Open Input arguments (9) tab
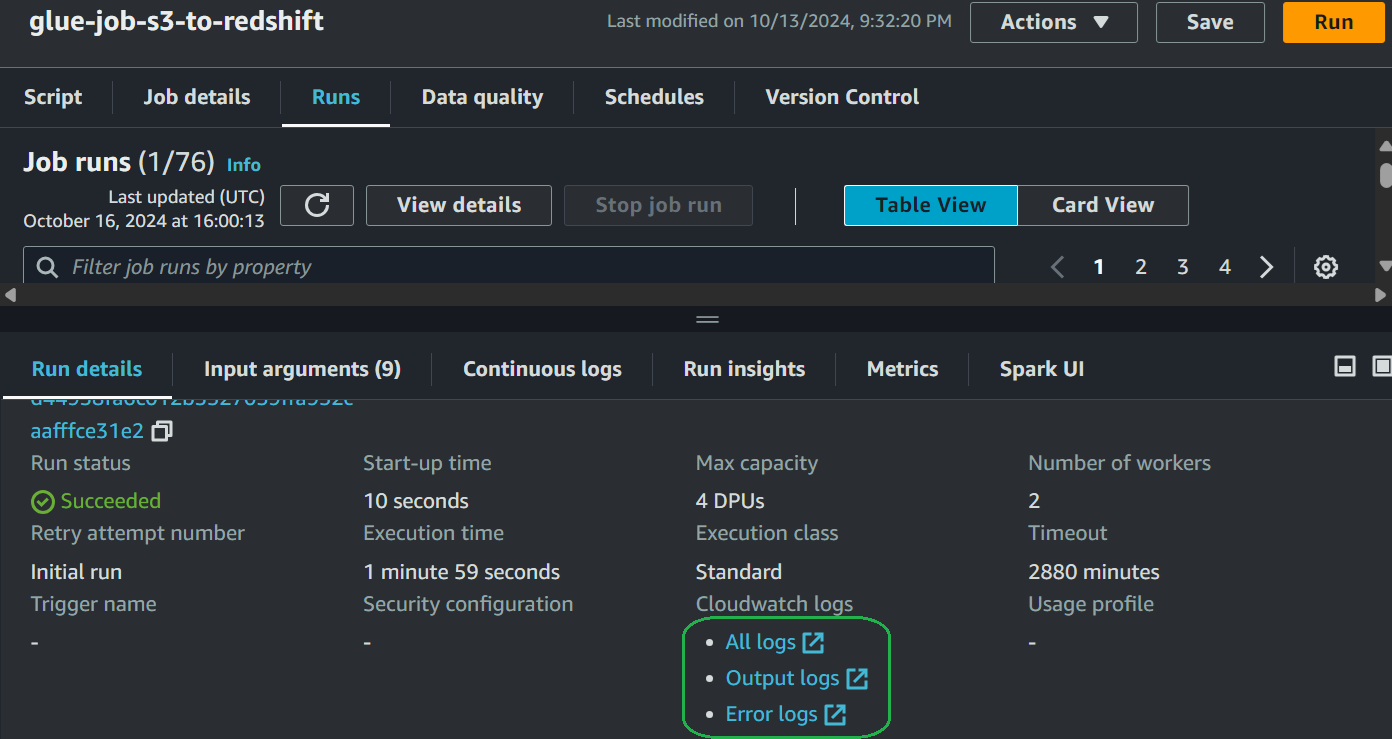Viewport: 1392px width, 739px height. tap(302, 369)
